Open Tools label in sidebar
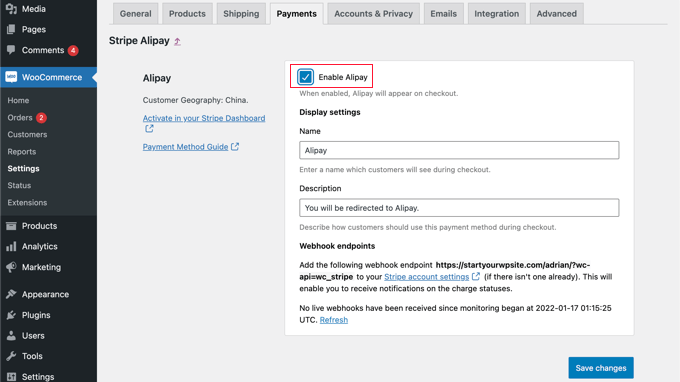Viewport: 680px width, 382px height. coord(32,356)
